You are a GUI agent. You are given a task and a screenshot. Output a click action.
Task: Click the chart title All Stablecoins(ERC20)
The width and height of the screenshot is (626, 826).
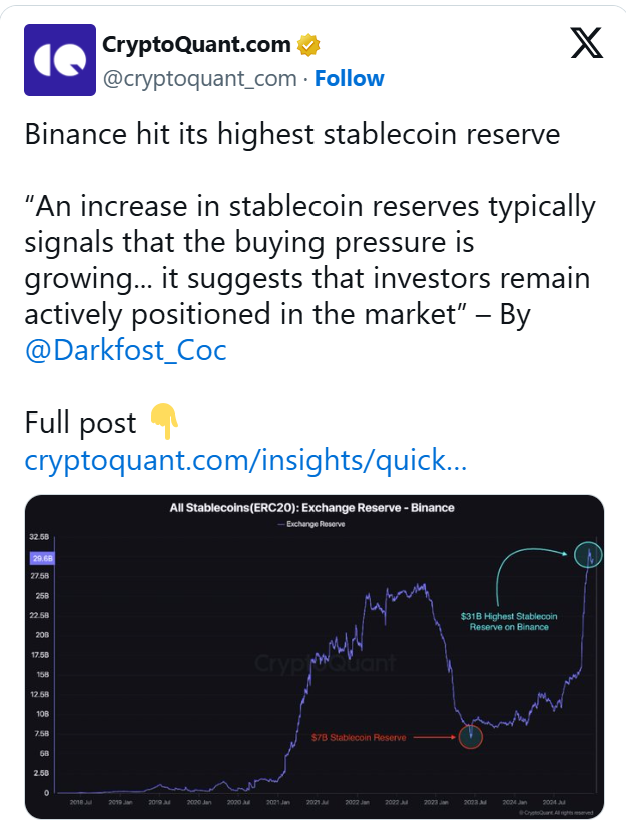(312, 508)
